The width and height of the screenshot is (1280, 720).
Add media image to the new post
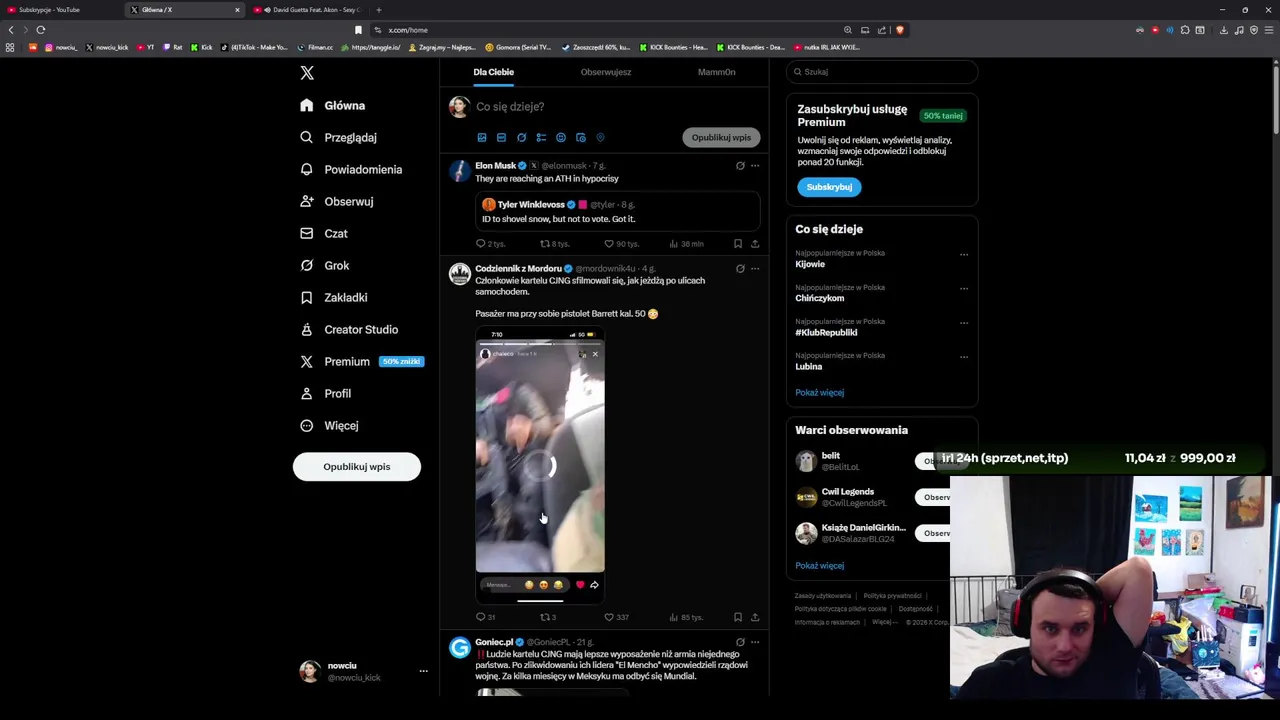(482, 137)
